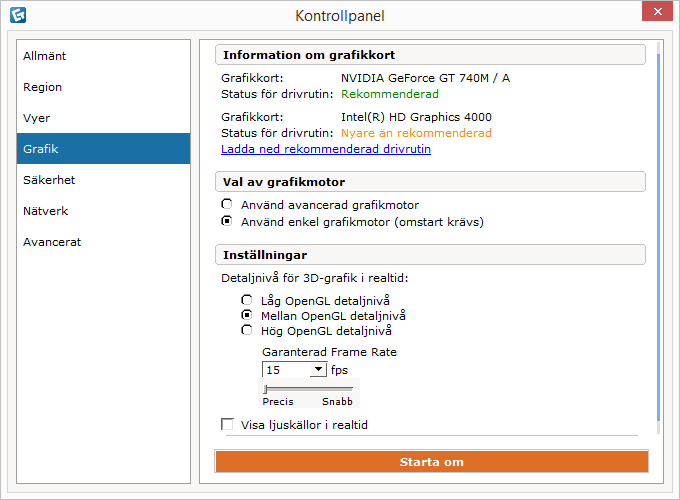This screenshot has width=680, height=500.
Task: Click the Precis–Snabb slider handle
Action: click(x=265, y=389)
